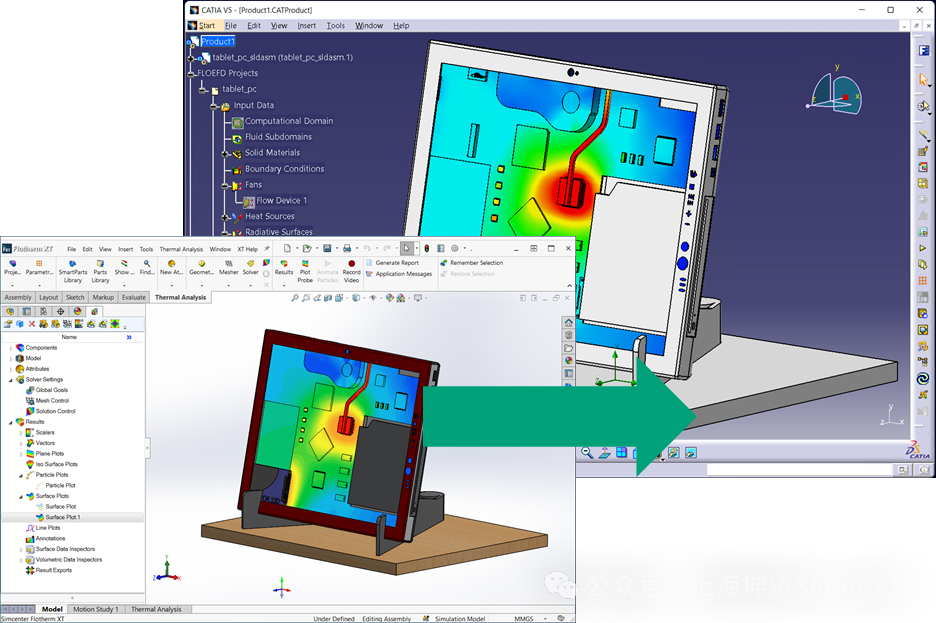Viewport: 936px width, 623px height.
Task: Click Generate Report
Action: (392, 263)
